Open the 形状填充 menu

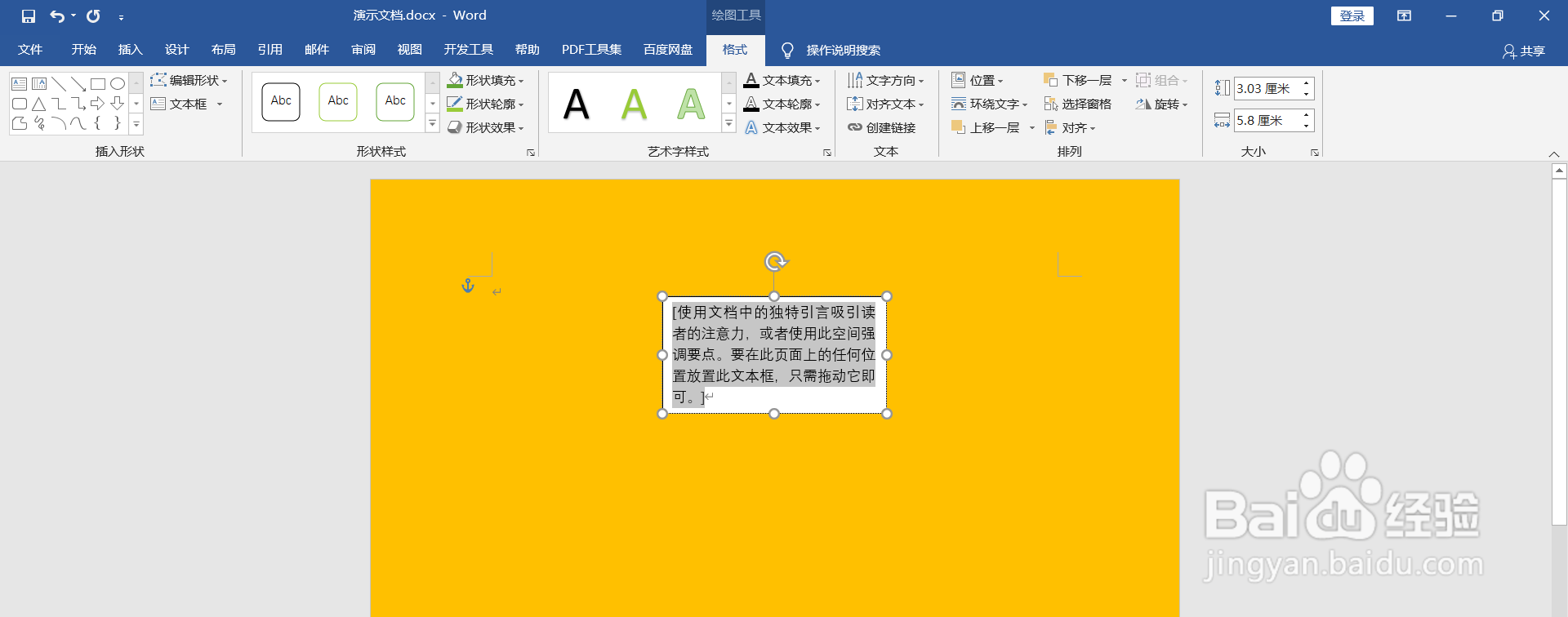pos(485,80)
